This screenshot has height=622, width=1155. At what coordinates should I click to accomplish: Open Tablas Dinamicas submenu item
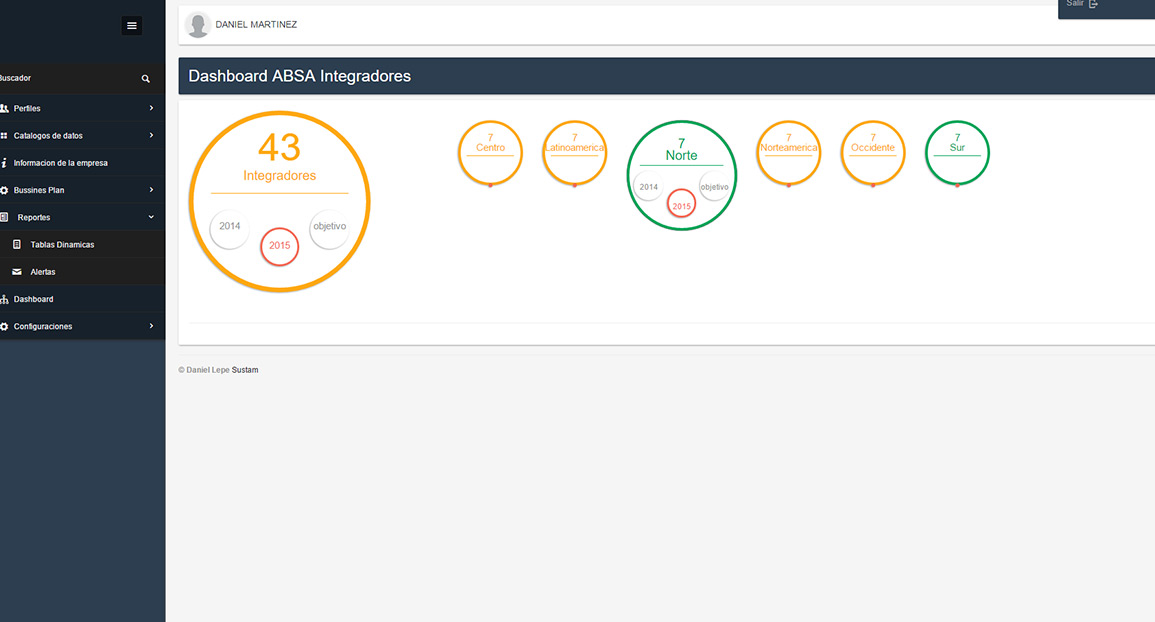click(82, 245)
